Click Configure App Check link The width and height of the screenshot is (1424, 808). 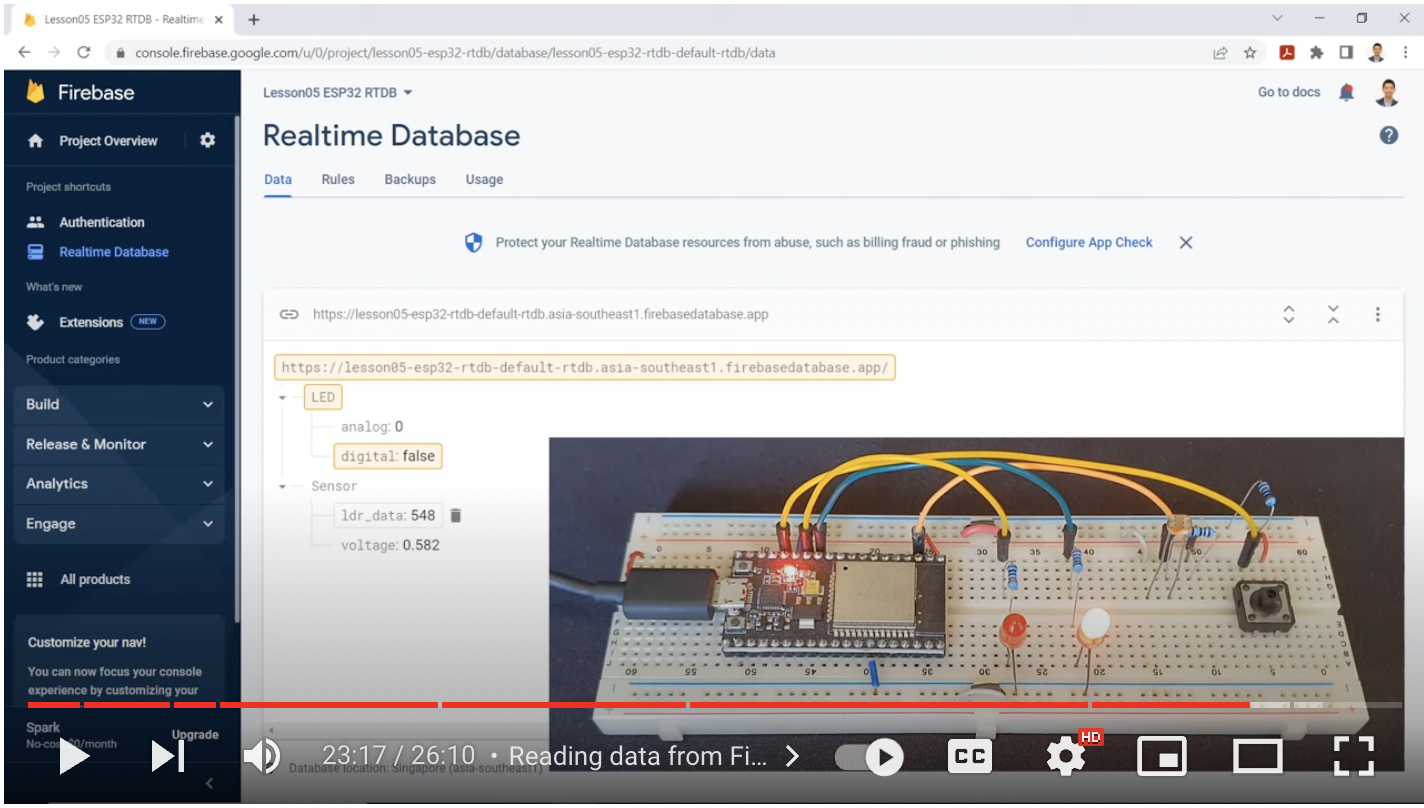pyautogui.click(x=1089, y=242)
